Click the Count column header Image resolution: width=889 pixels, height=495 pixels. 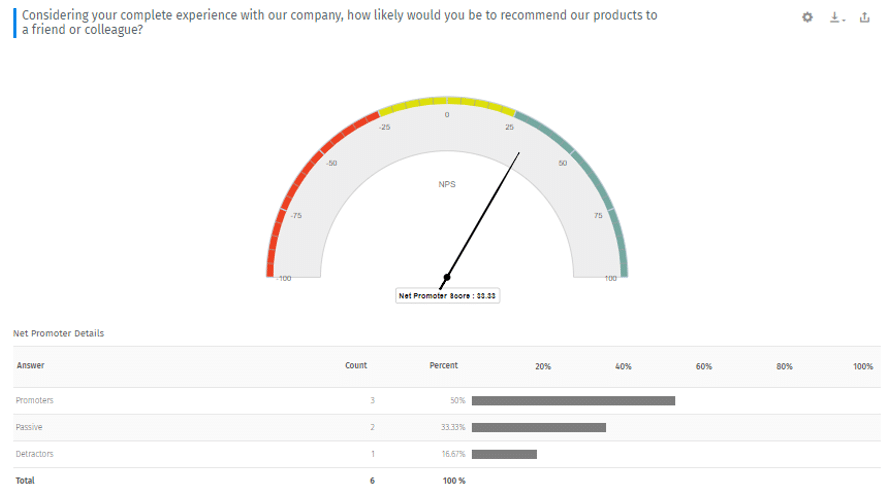[x=356, y=365]
